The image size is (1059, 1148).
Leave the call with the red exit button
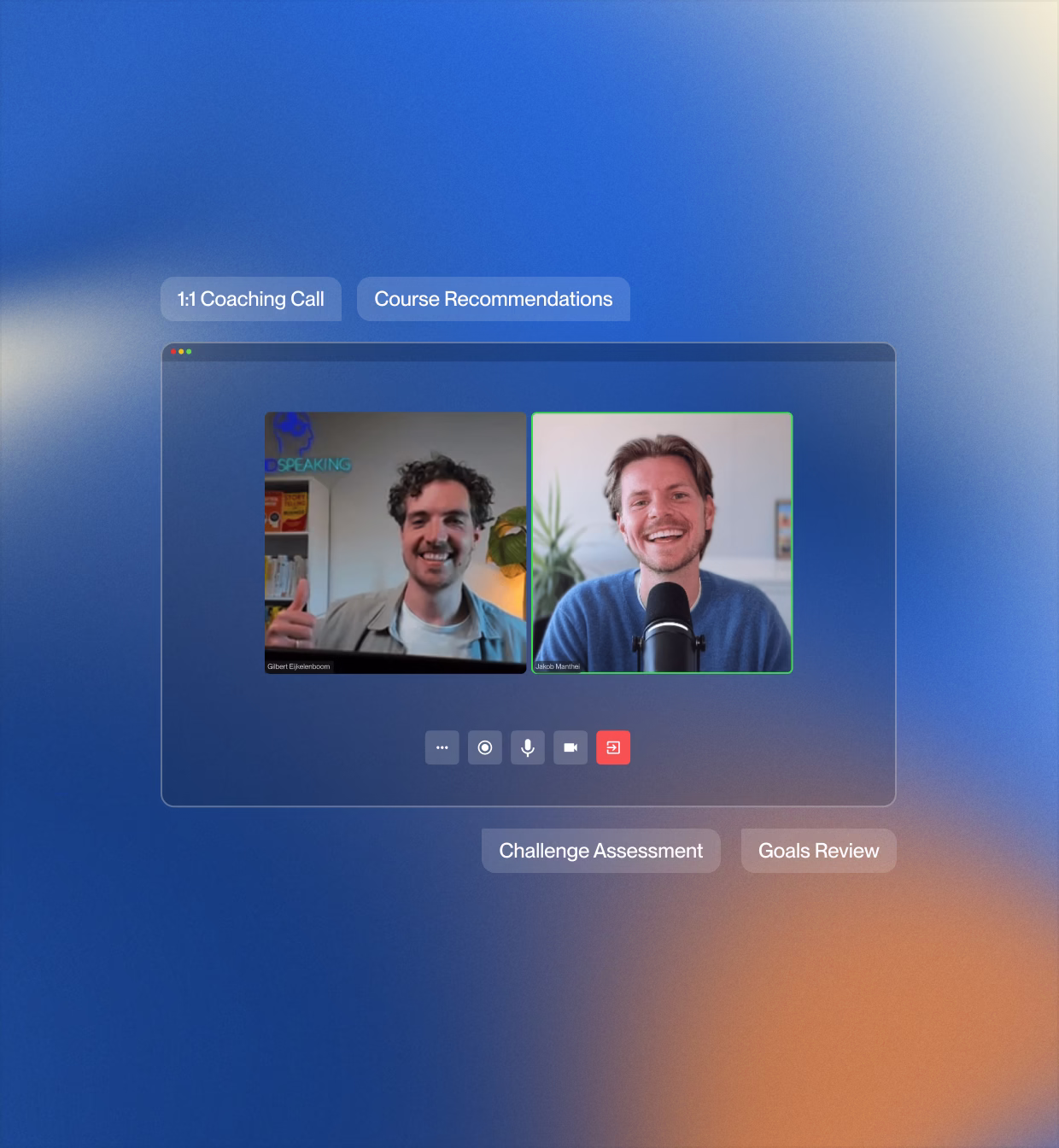(612, 747)
